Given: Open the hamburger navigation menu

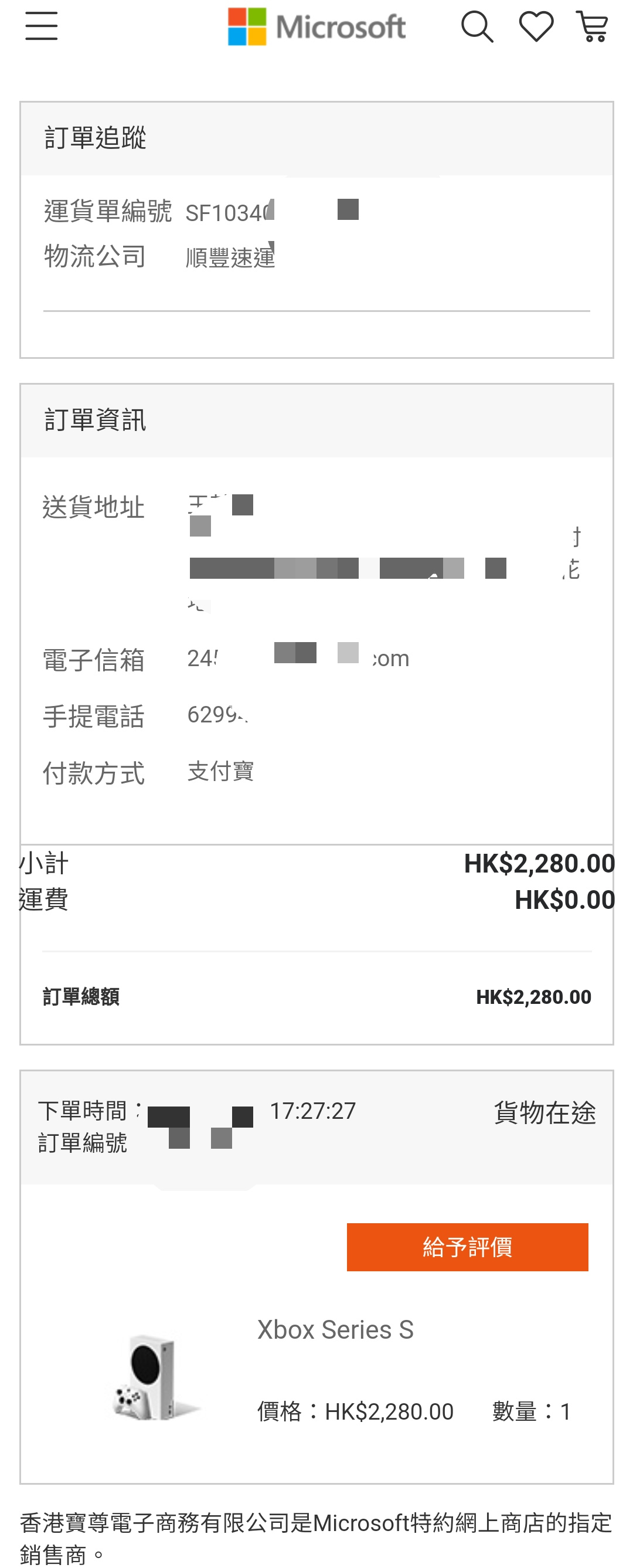Looking at the screenshot, I should (42, 26).
